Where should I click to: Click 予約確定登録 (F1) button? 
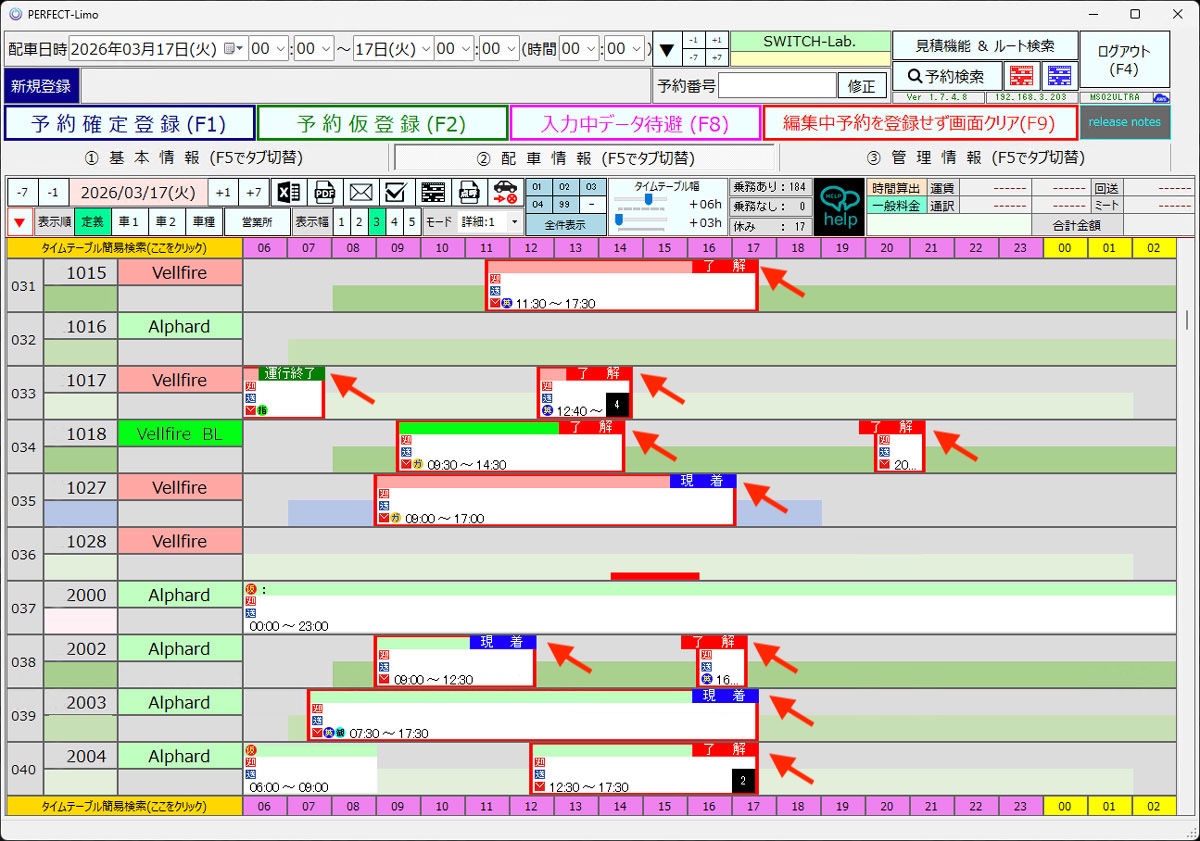pos(129,123)
